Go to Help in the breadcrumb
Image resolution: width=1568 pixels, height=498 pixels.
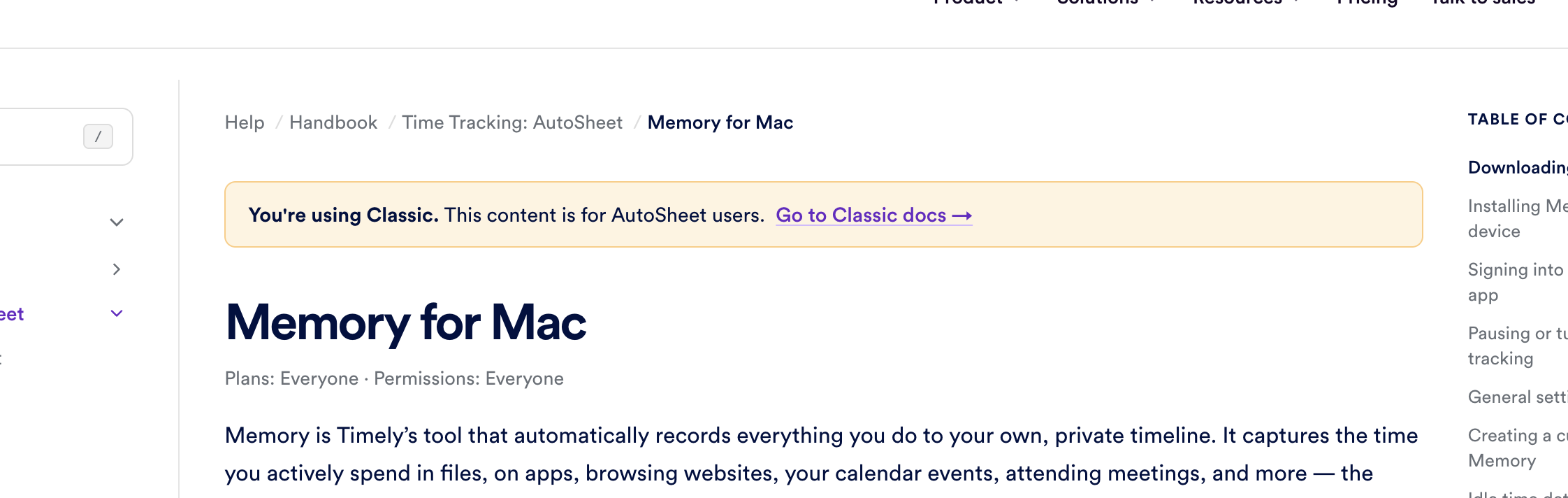coord(245,122)
